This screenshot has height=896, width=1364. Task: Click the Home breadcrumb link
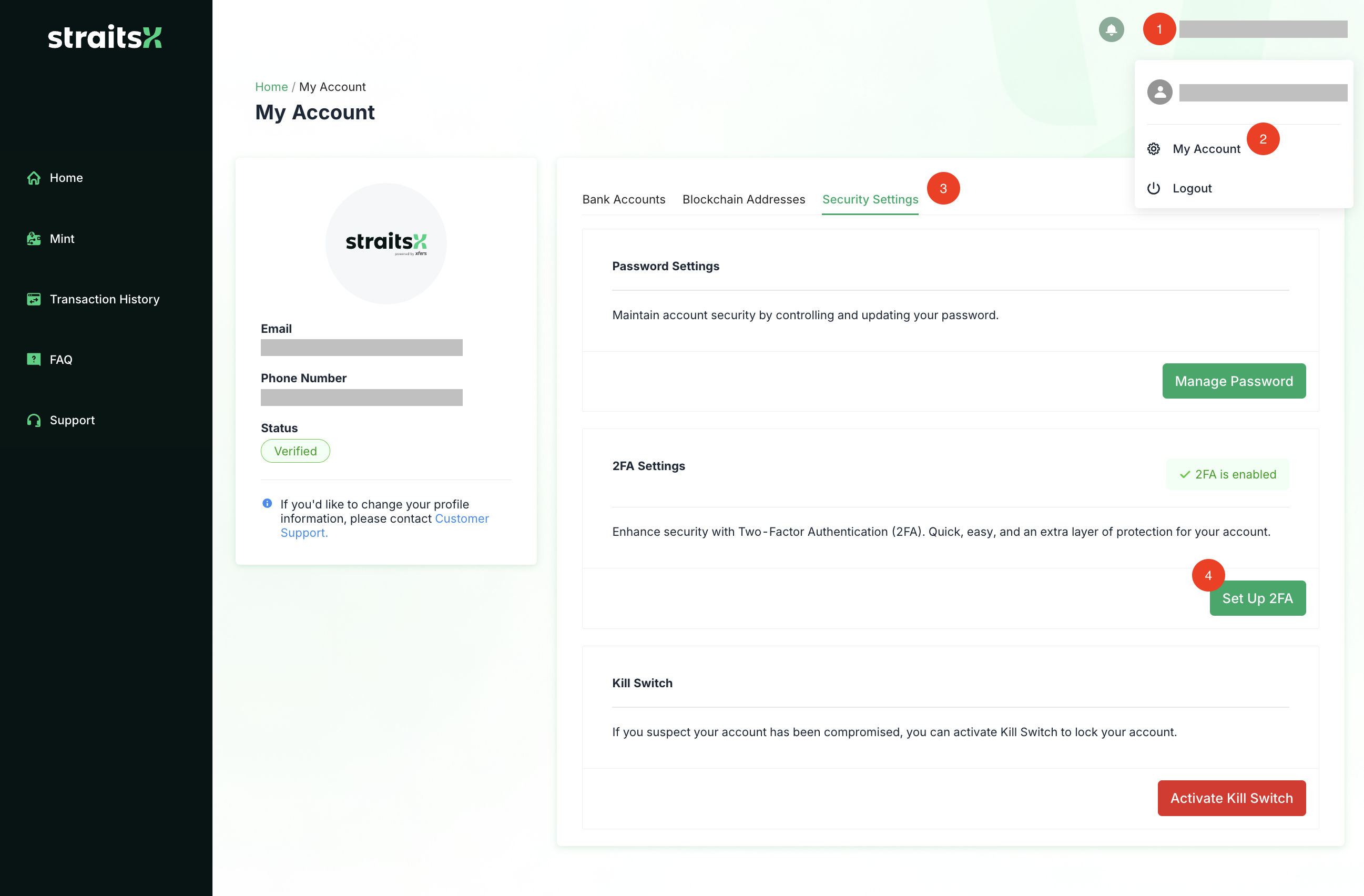[x=271, y=87]
